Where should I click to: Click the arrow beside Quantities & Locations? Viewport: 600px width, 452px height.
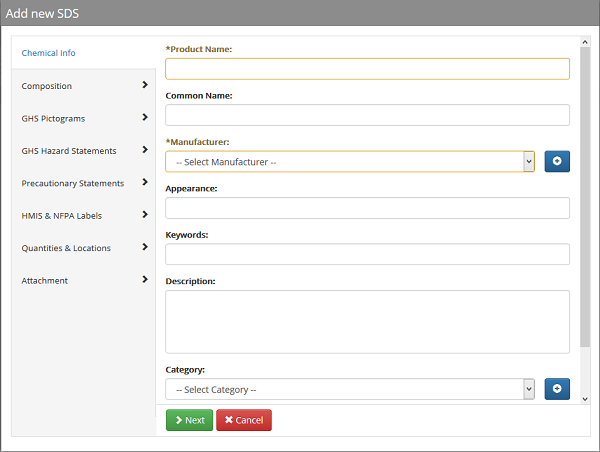point(145,247)
